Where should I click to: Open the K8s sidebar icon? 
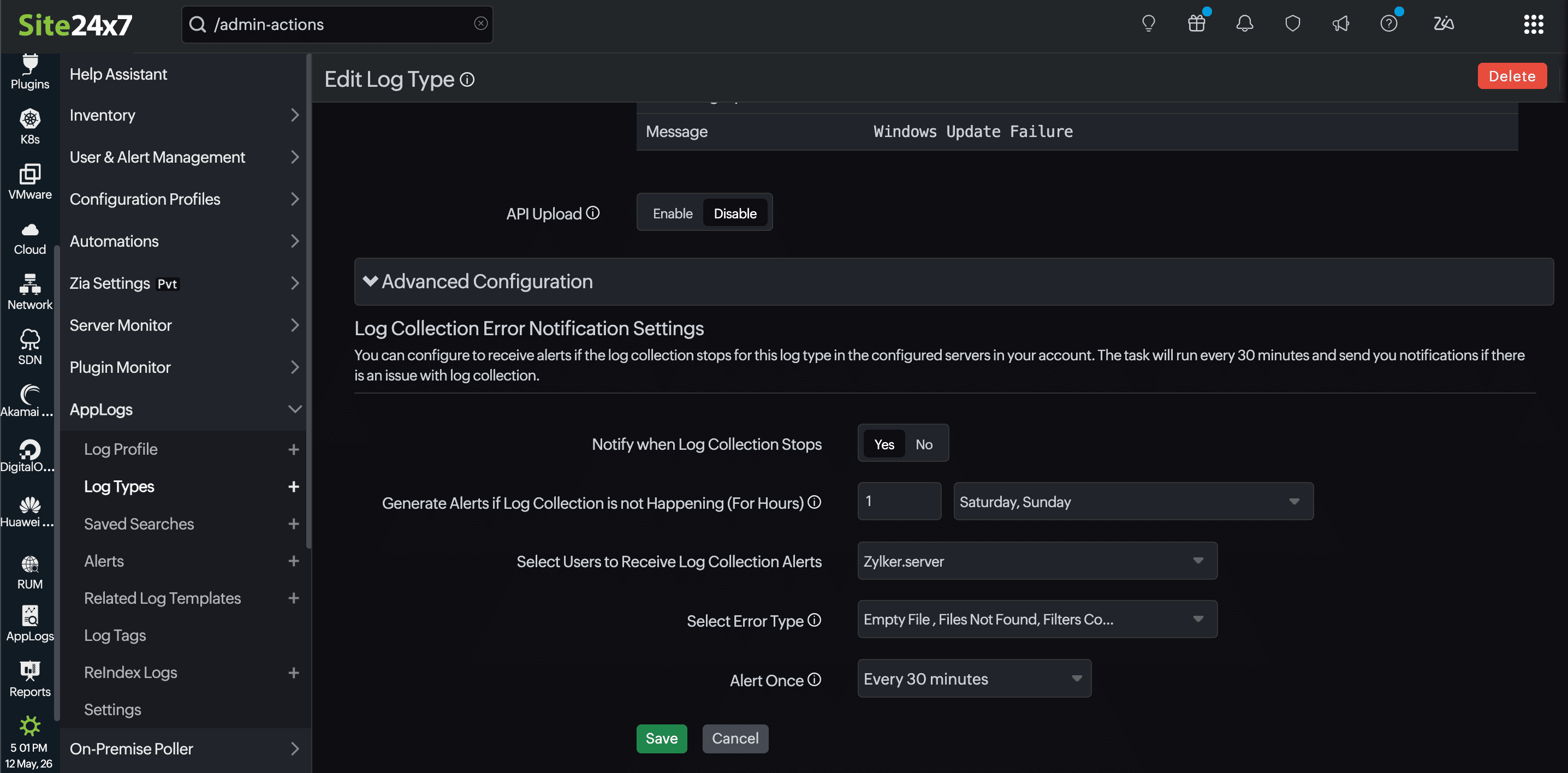(30, 127)
